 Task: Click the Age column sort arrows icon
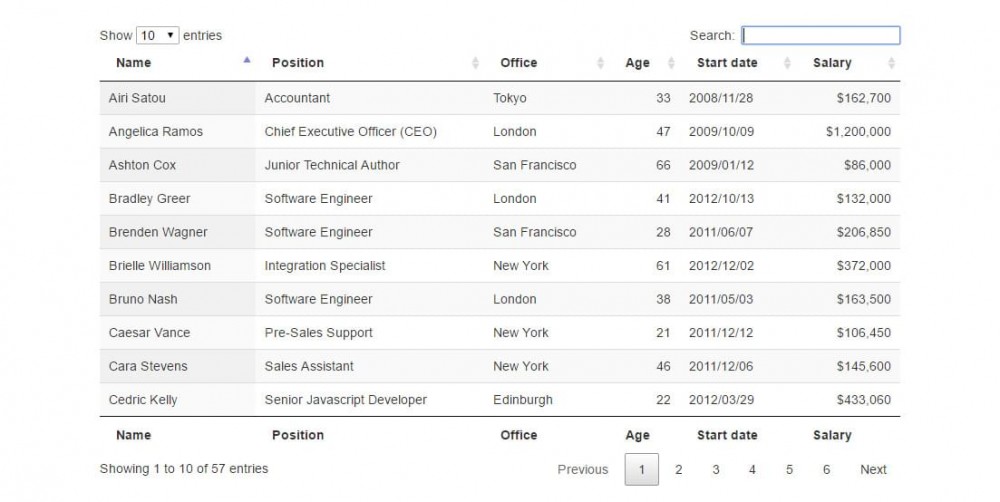(671, 63)
